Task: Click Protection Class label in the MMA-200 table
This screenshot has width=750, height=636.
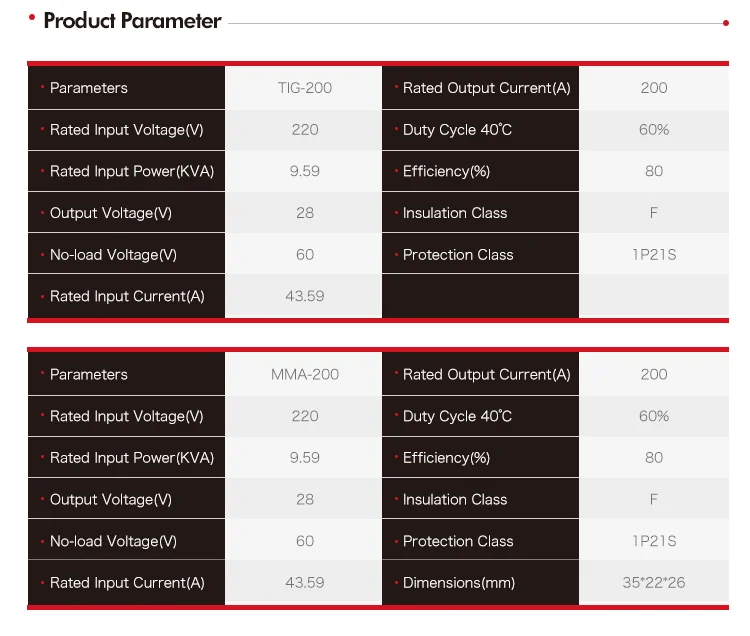Action: pos(457,541)
